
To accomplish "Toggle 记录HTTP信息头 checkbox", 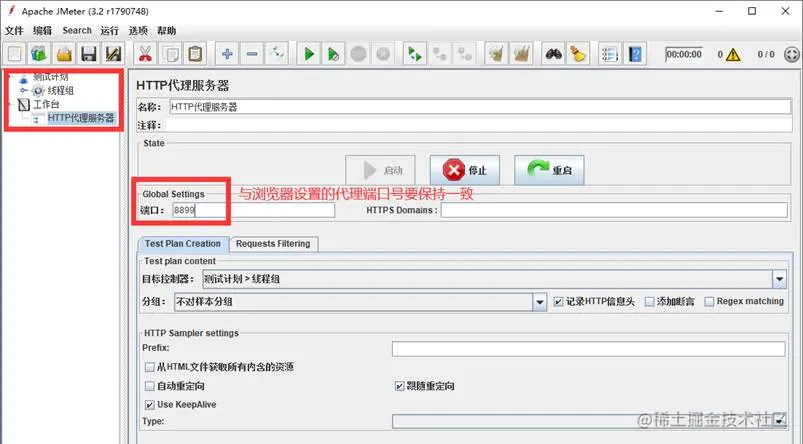I will (x=558, y=302).
